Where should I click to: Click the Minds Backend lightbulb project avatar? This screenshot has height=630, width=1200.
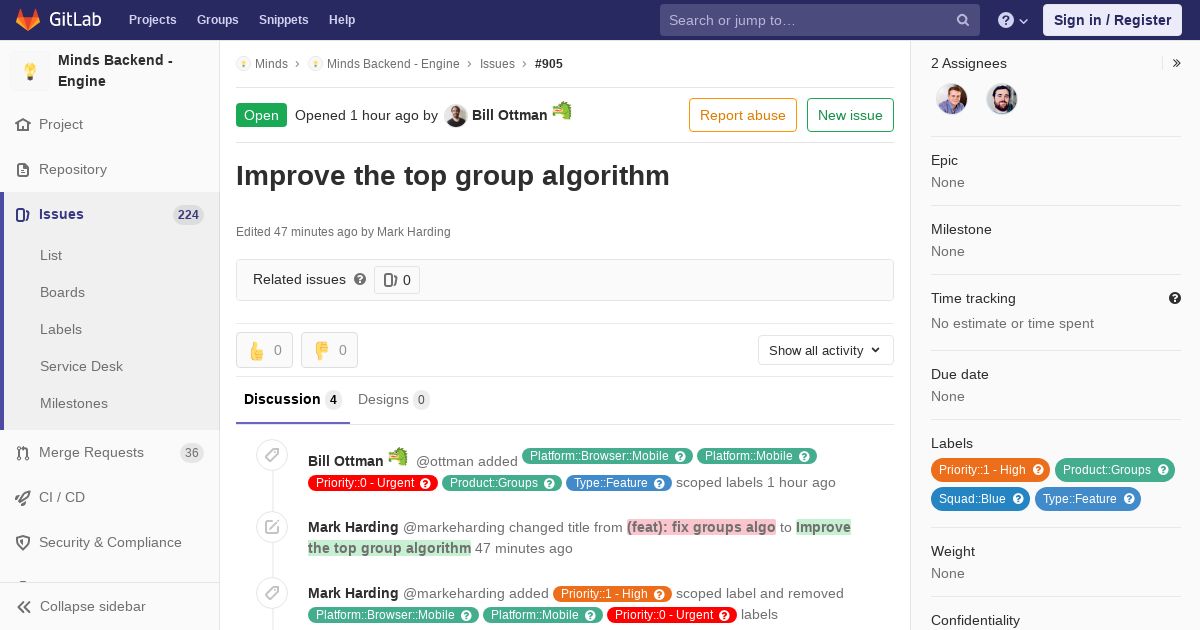click(x=30, y=71)
